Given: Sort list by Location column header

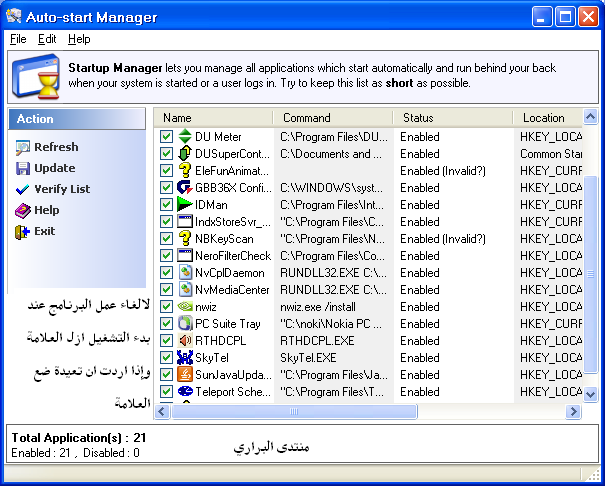Looking at the screenshot, I should [x=548, y=118].
